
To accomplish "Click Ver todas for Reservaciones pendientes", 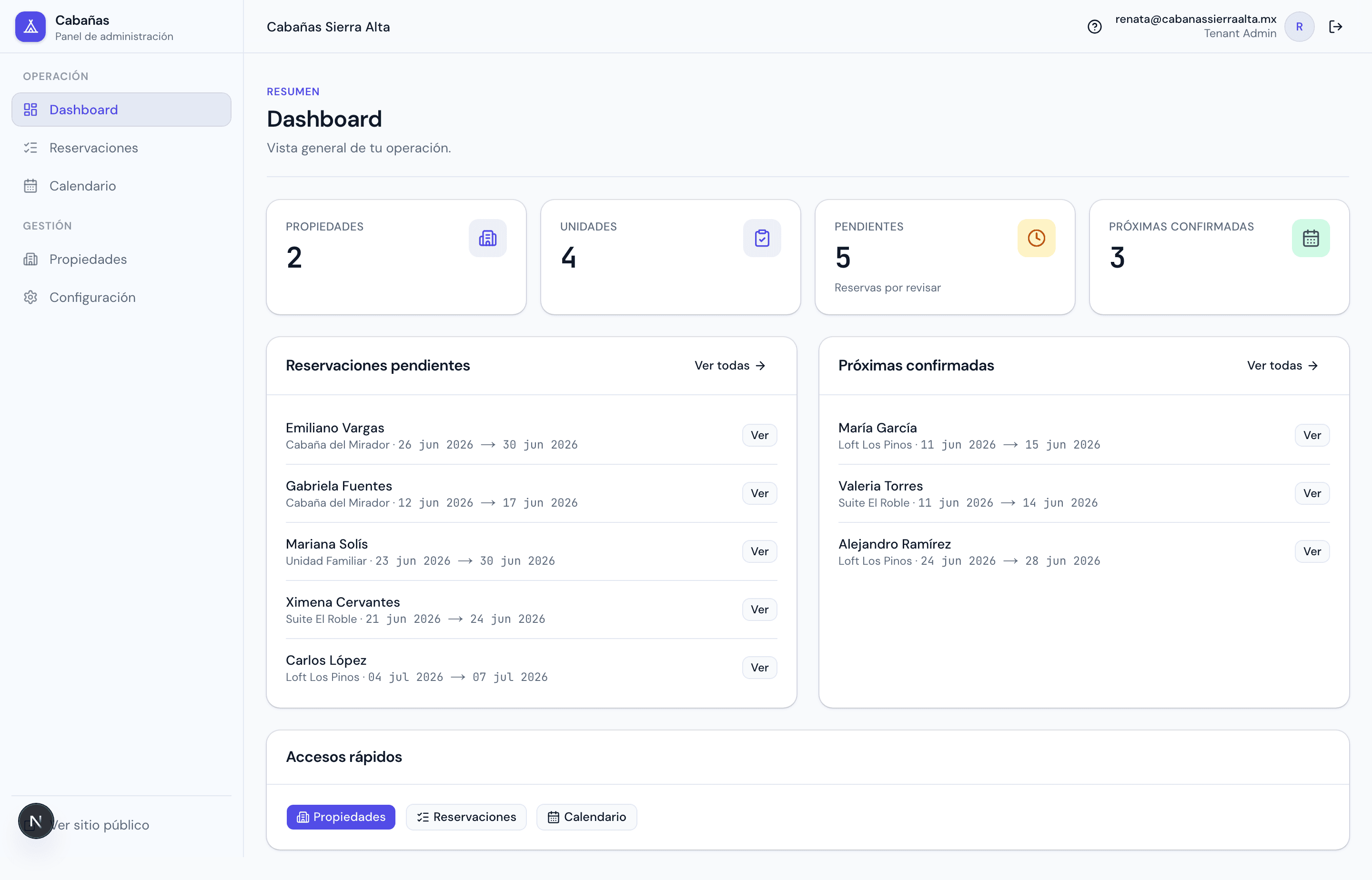I will click(x=730, y=366).
